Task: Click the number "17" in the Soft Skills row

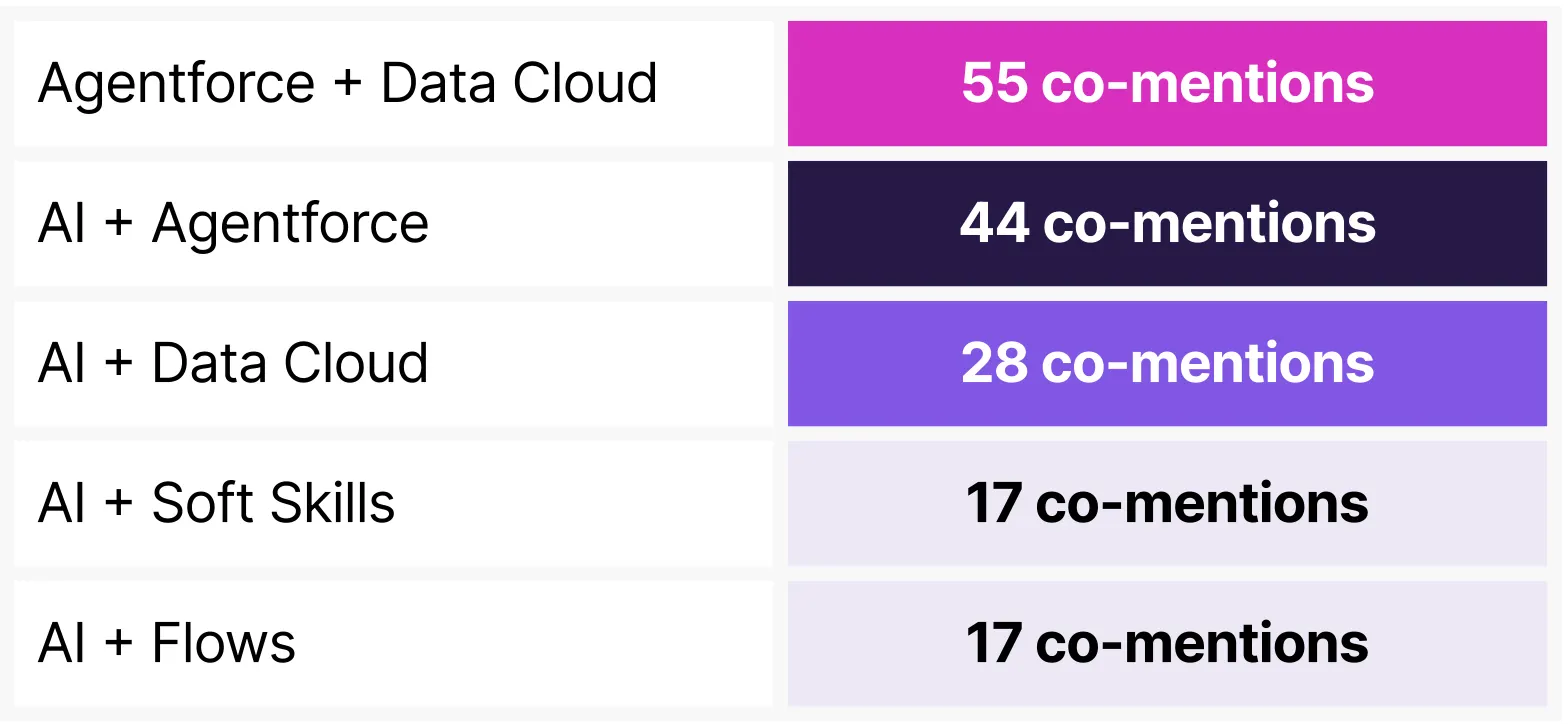Action: (x=992, y=503)
